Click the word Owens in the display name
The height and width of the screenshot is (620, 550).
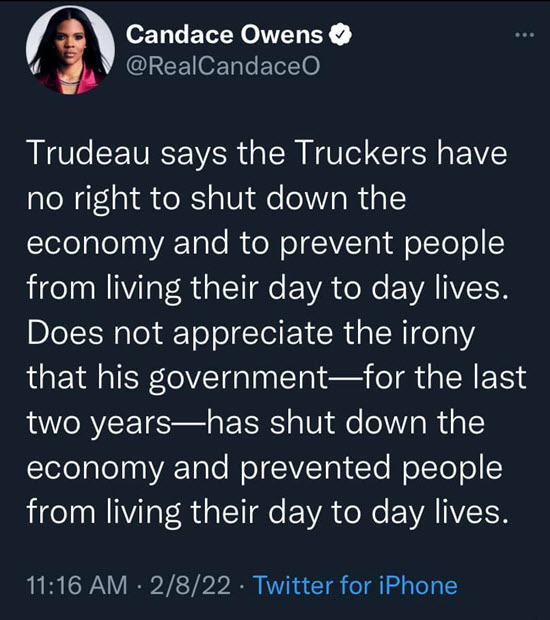tap(282, 35)
